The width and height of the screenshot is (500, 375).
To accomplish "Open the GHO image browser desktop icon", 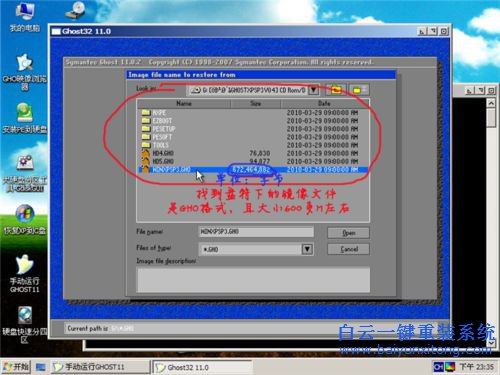I will 24,72.
